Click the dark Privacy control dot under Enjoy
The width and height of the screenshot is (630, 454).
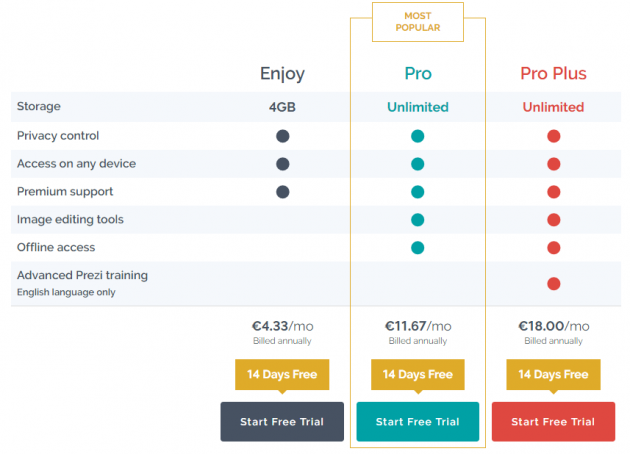(x=282, y=136)
